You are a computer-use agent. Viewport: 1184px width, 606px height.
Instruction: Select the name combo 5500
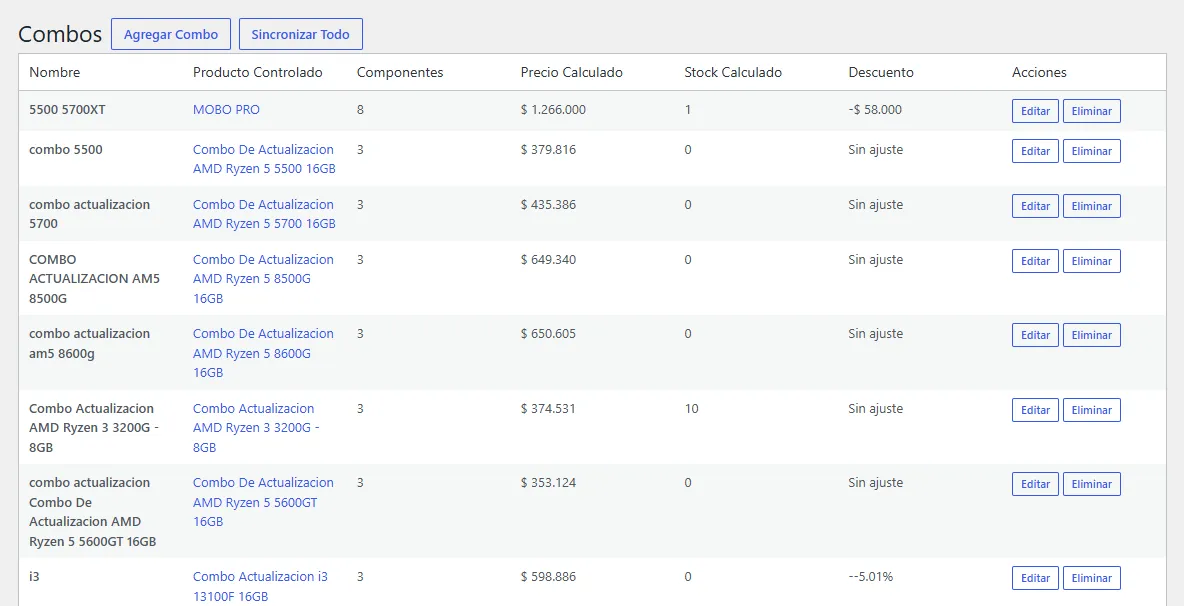click(66, 149)
